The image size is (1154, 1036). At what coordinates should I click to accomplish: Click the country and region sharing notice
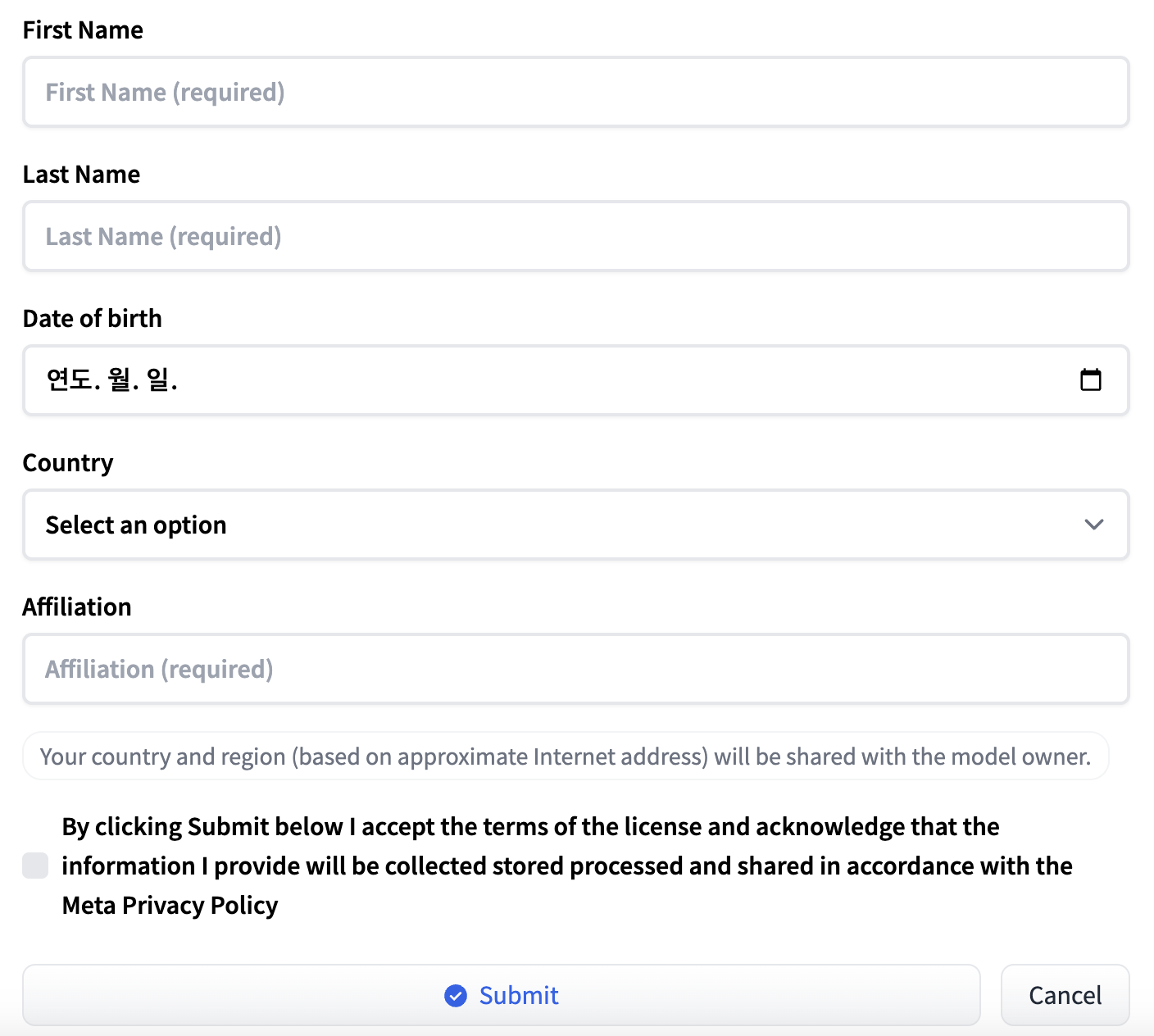[x=565, y=756]
